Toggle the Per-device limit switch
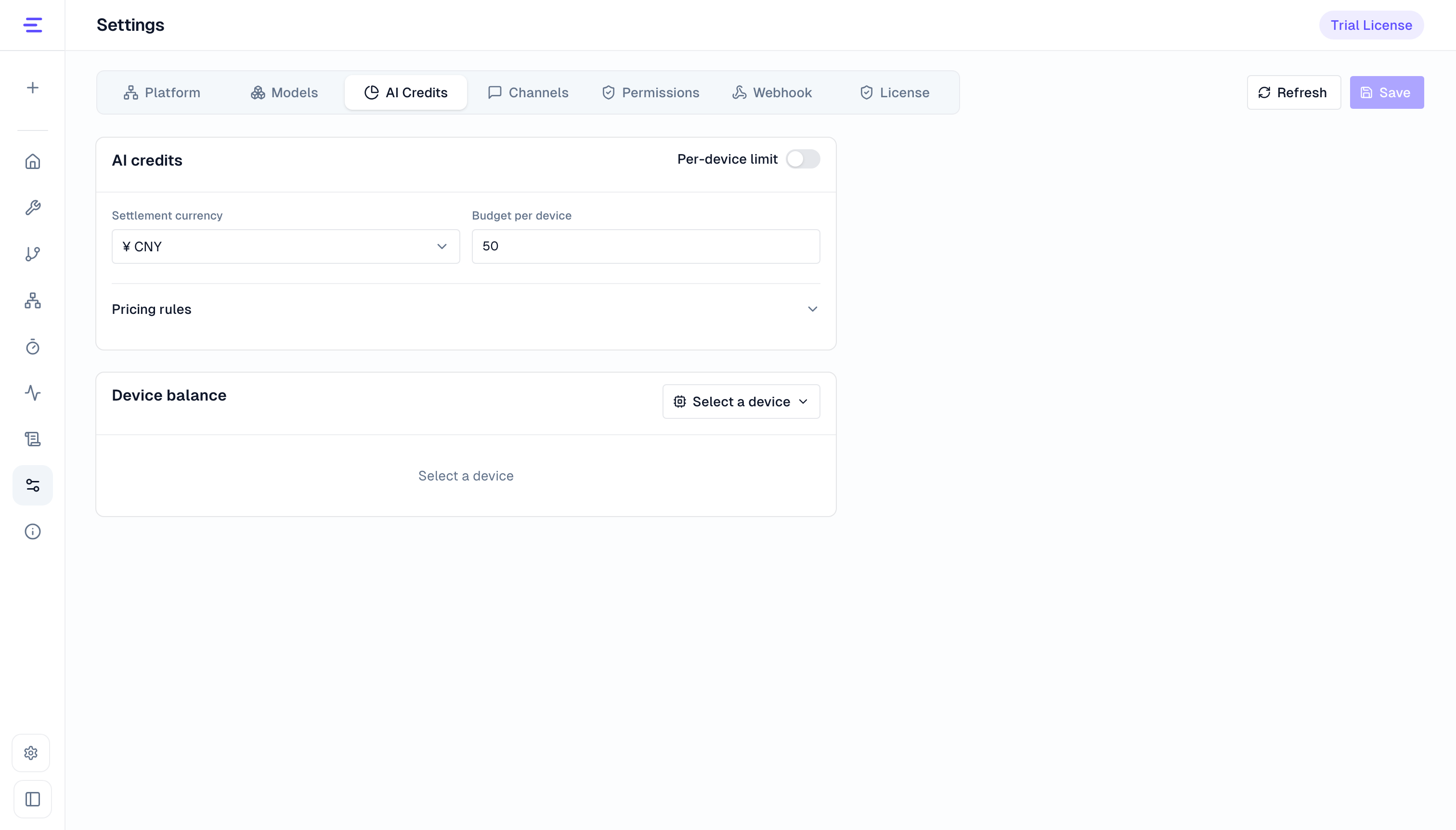Screen dimensions: 1456x830 click(x=803, y=159)
